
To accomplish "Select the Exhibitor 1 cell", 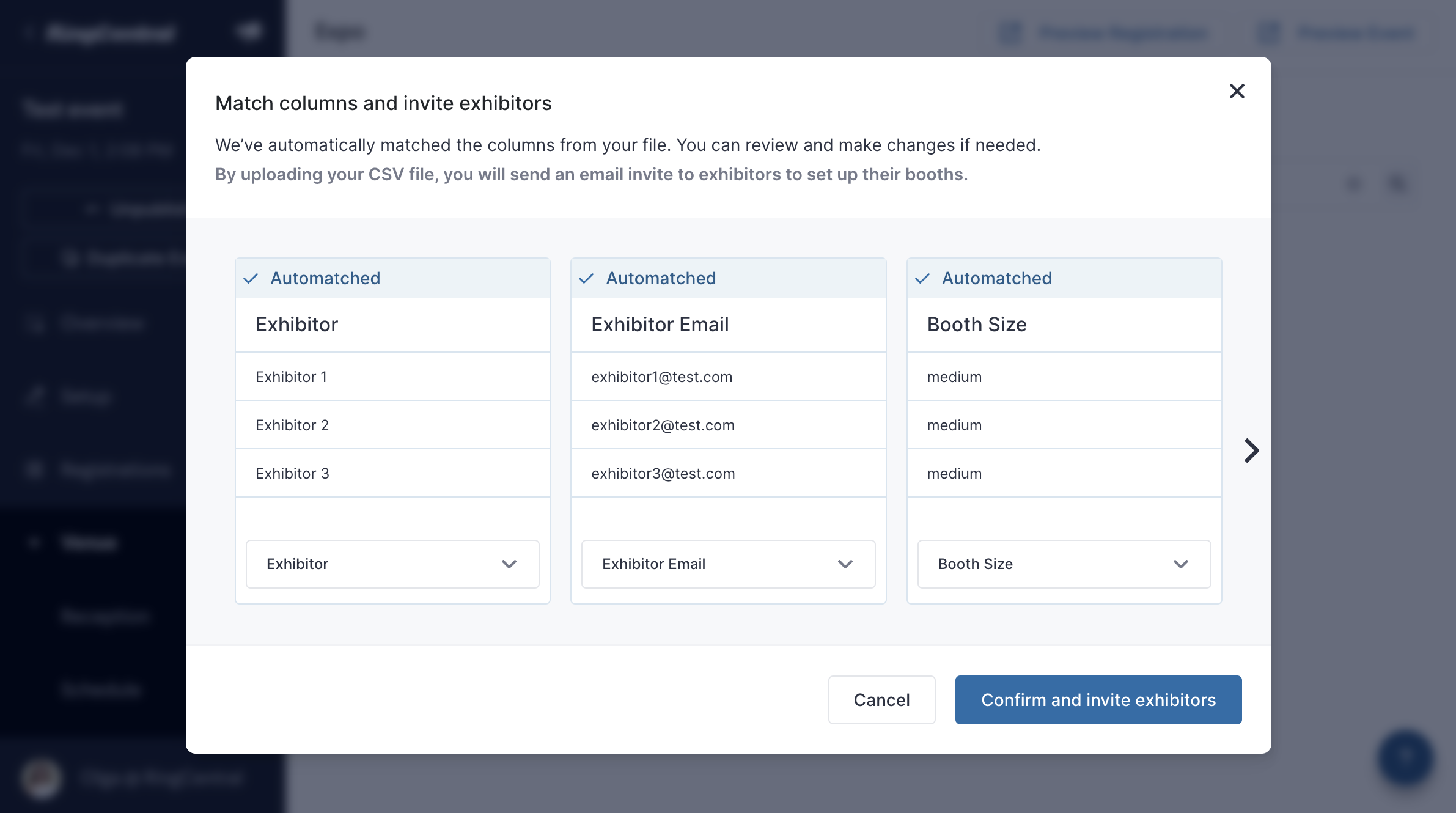I will (392, 377).
